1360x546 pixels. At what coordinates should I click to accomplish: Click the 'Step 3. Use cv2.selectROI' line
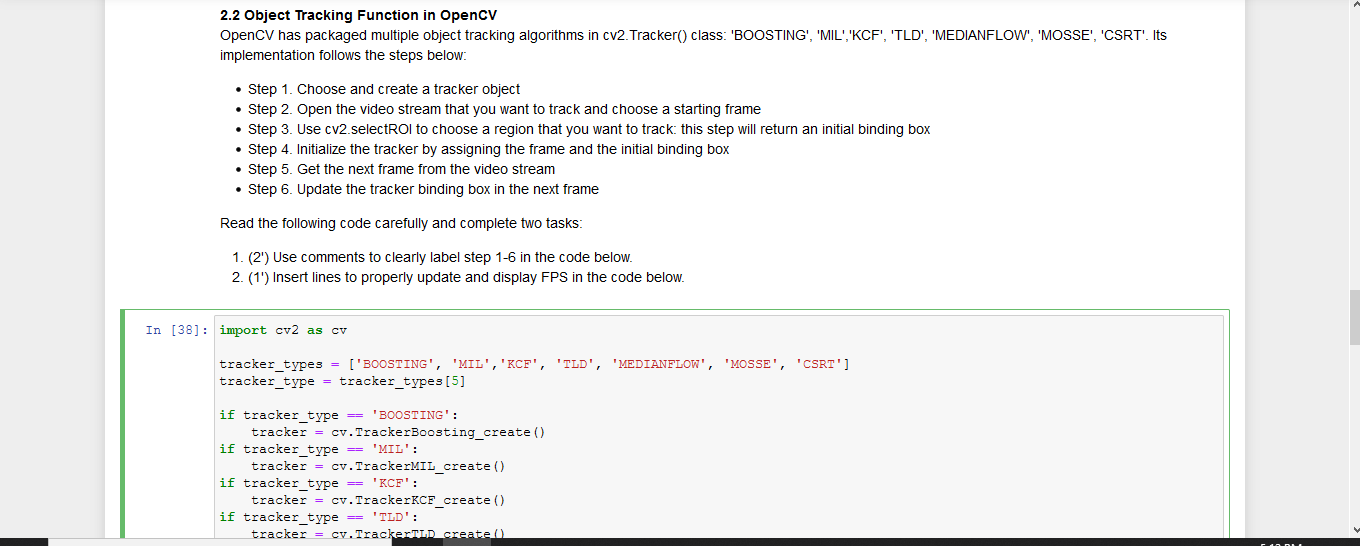pyautogui.click(x=589, y=129)
